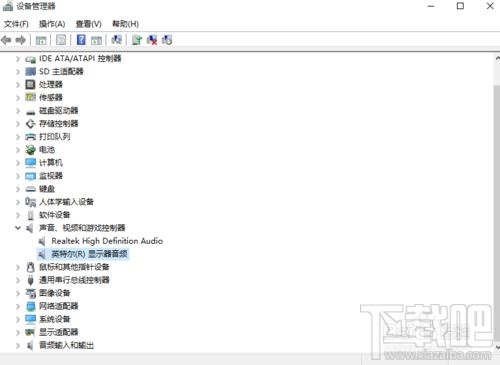This screenshot has width=500, height=365.
Task: Click the 电池 battery icon
Action: tap(30, 150)
